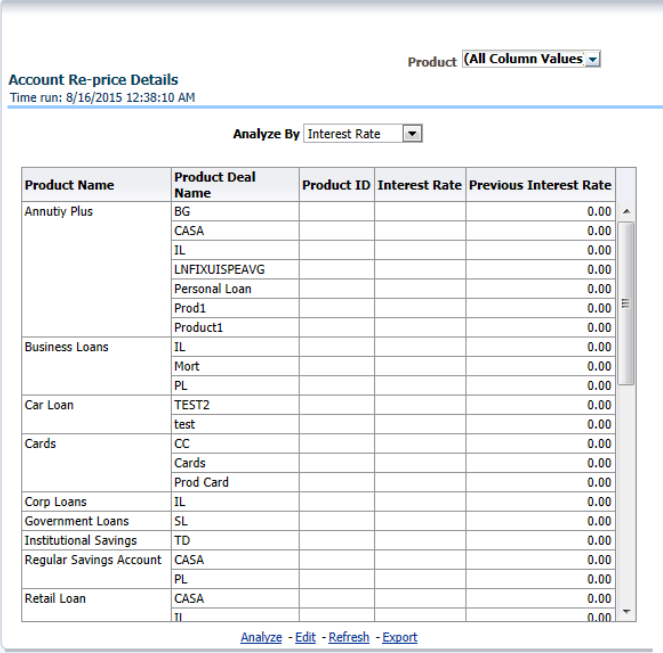Viewport: 663px width, 653px height.
Task: Click the Product1 deal name cell
Action: pyautogui.click(x=235, y=328)
